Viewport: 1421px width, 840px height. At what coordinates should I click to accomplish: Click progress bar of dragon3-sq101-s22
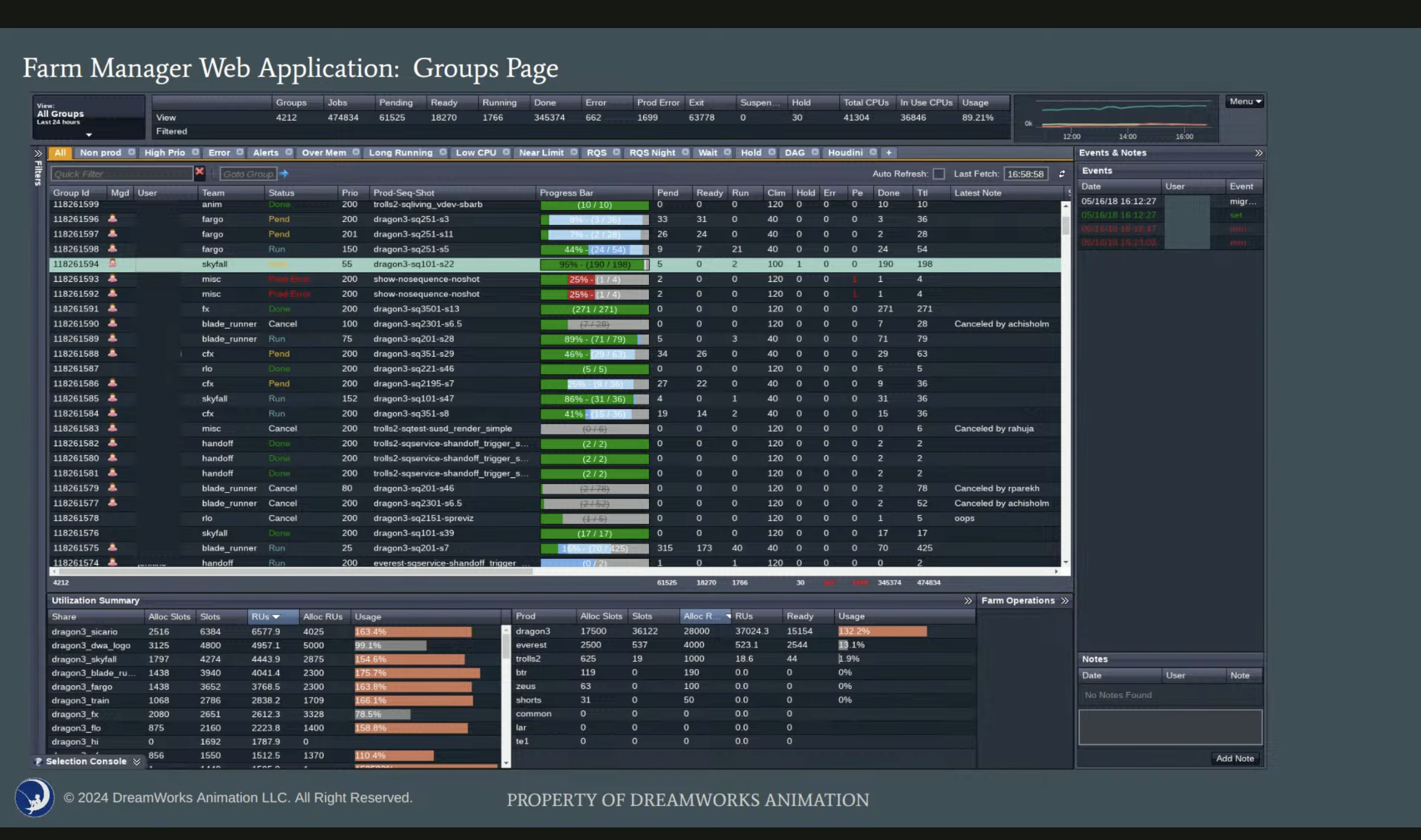click(x=594, y=264)
